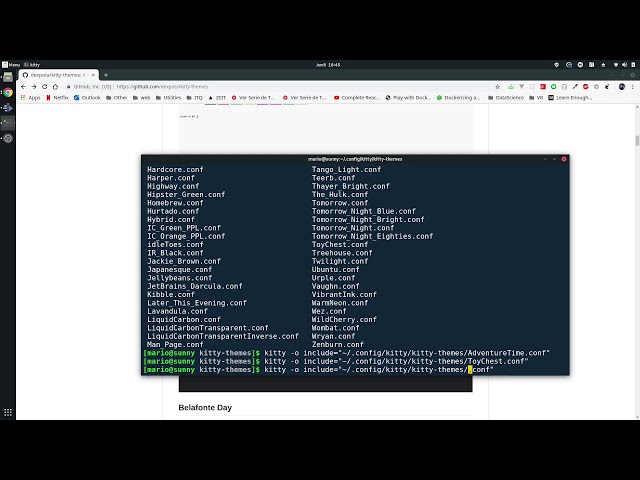Click the kitty terminal title bar
This screenshot has width=640, height=480.
pyautogui.click(x=355, y=159)
